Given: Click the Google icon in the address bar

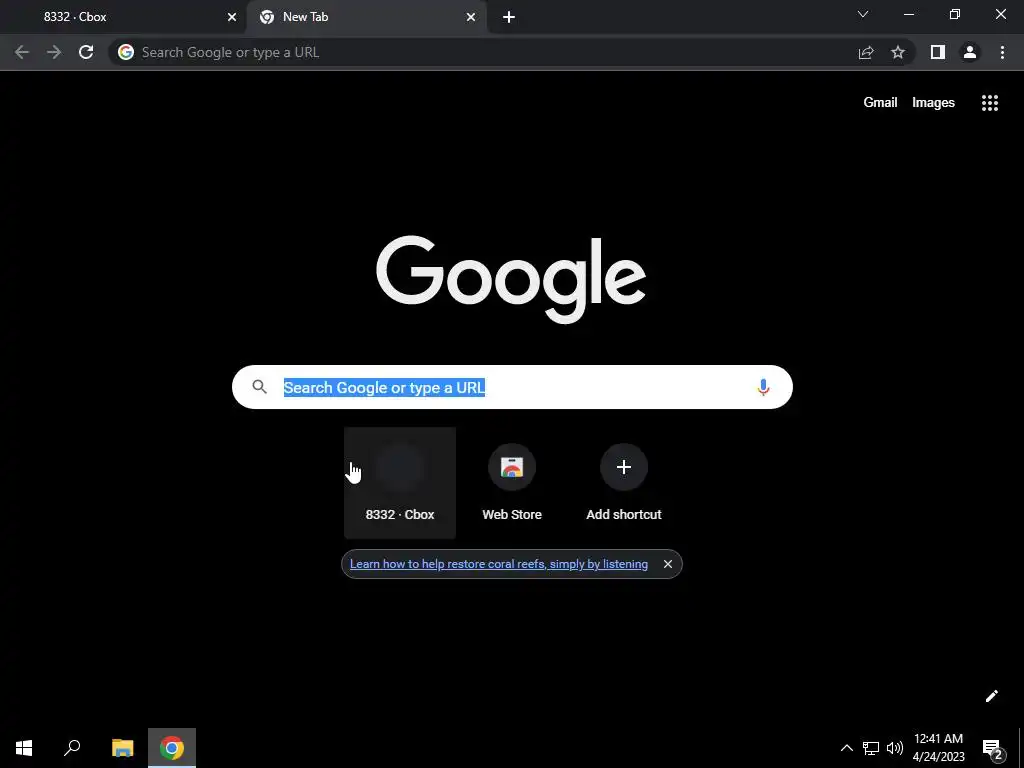Looking at the screenshot, I should [126, 52].
